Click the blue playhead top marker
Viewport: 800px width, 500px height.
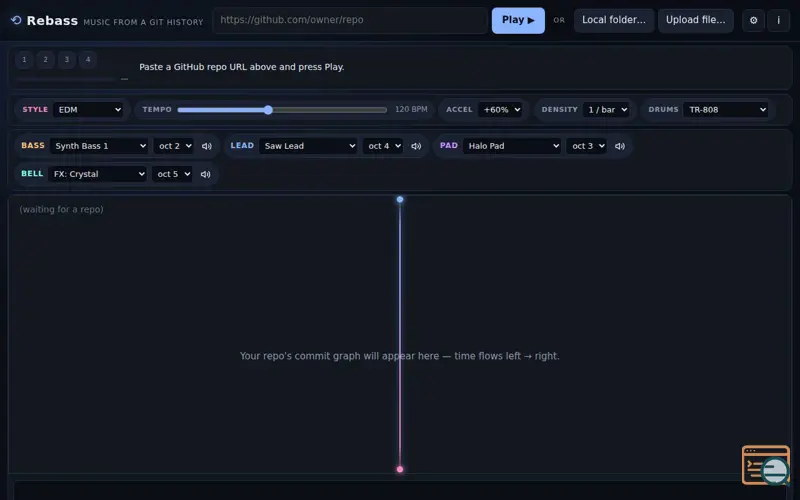click(x=400, y=199)
